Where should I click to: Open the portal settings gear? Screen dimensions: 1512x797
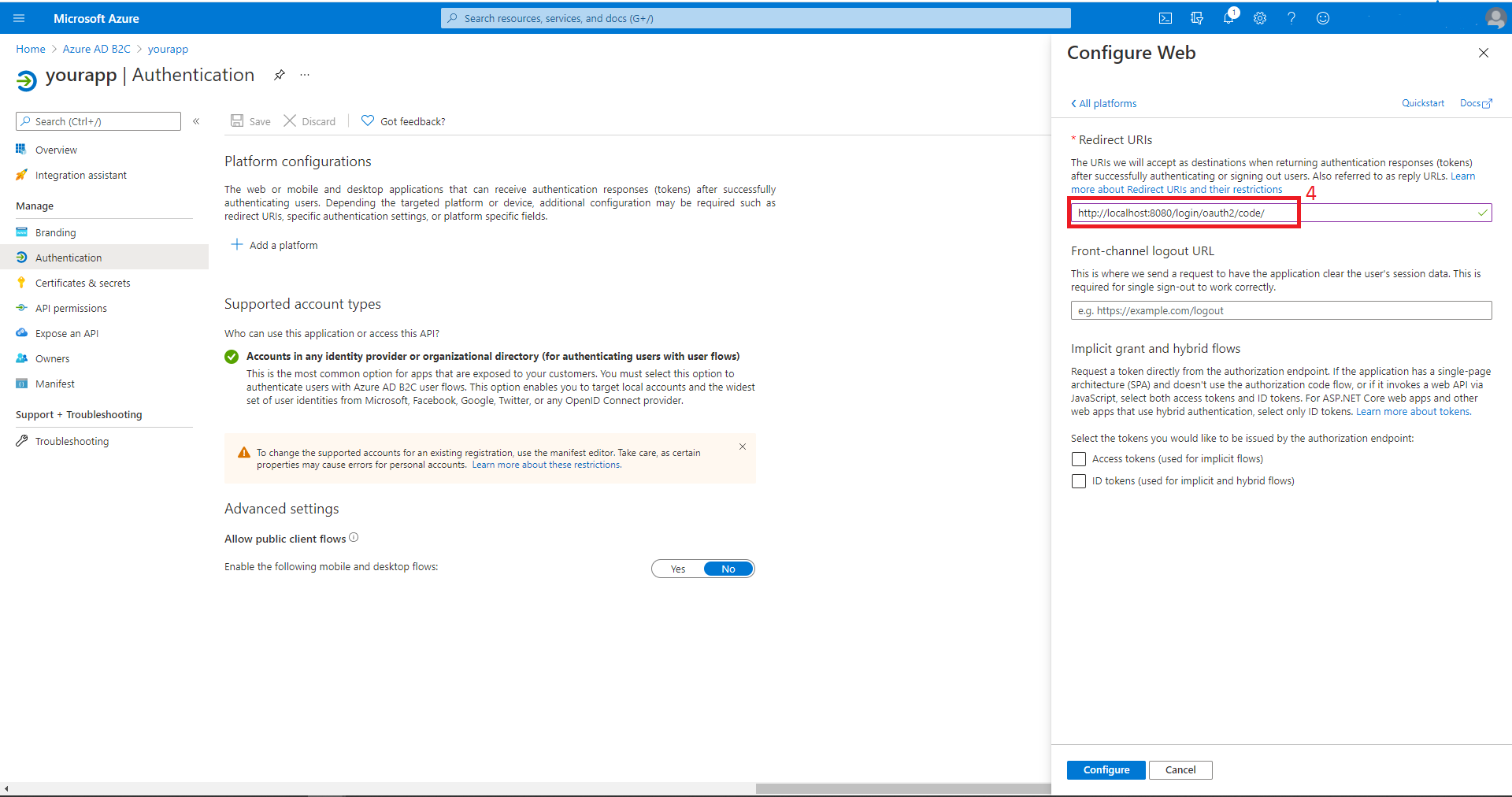(x=1260, y=18)
